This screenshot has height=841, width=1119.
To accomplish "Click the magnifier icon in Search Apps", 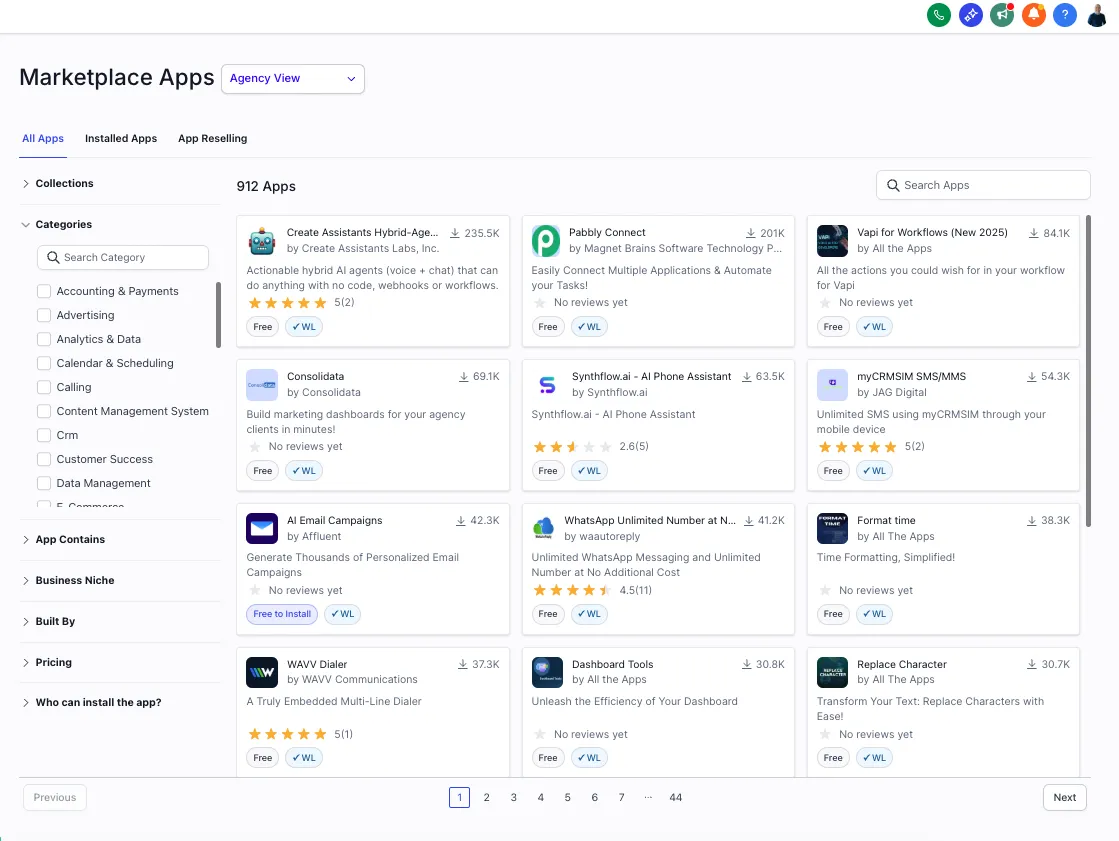I will point(893,186).
